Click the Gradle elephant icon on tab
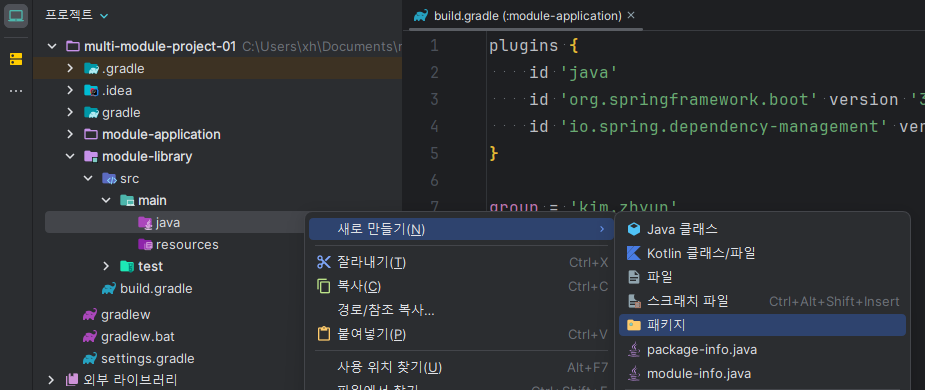 [421, 16]
